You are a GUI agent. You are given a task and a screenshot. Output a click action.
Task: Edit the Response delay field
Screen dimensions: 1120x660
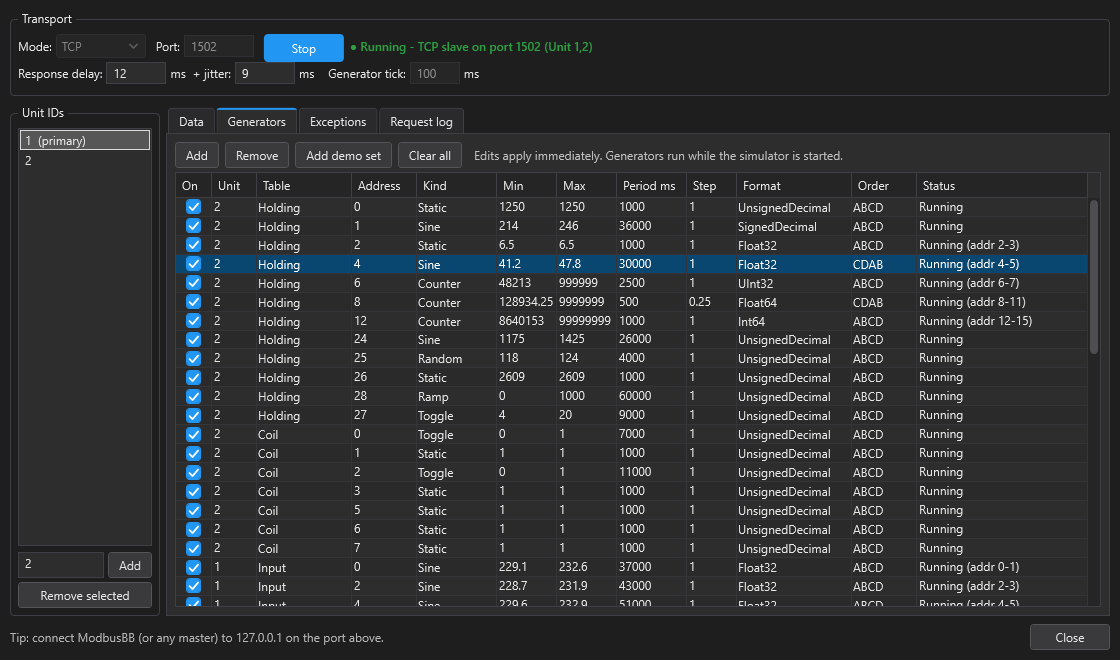[x=136, y=74]
